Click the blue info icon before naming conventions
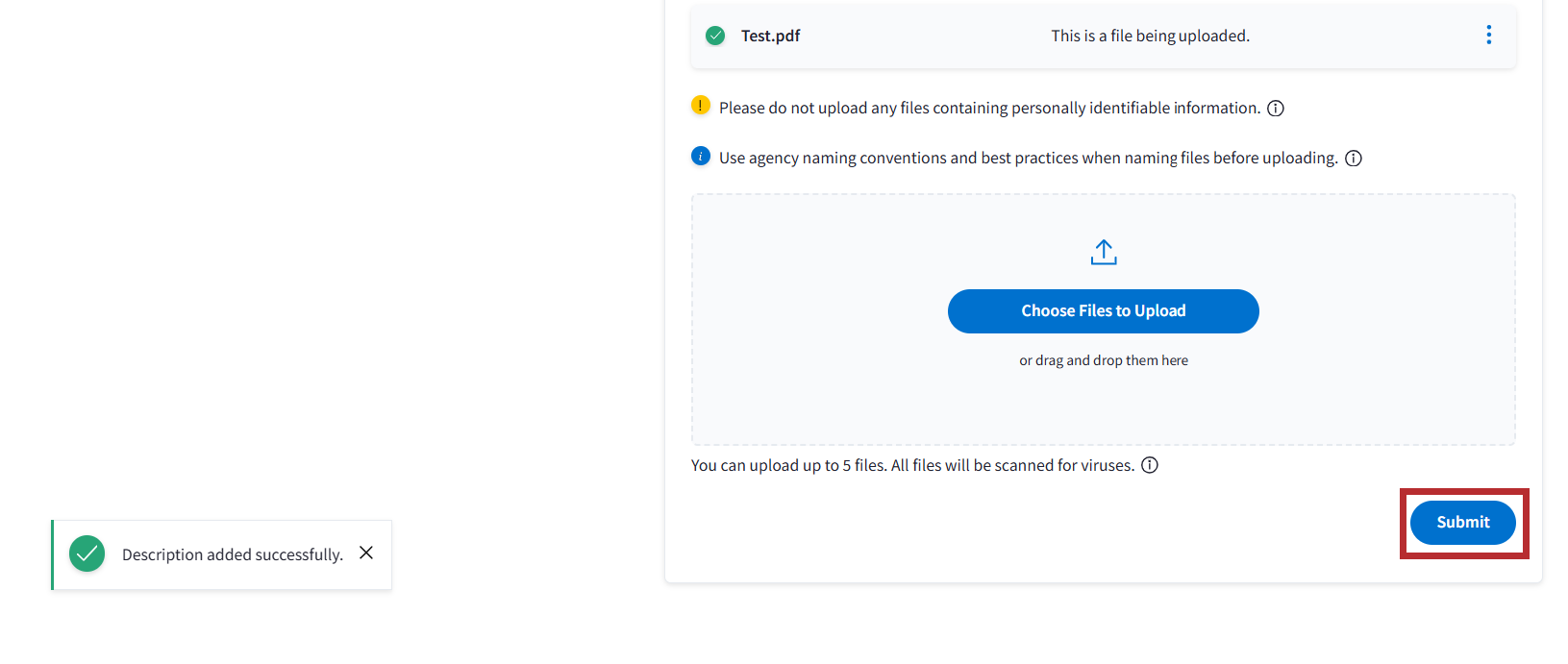The width and height of the screenshot is (1568, 664). pos(701,156)
